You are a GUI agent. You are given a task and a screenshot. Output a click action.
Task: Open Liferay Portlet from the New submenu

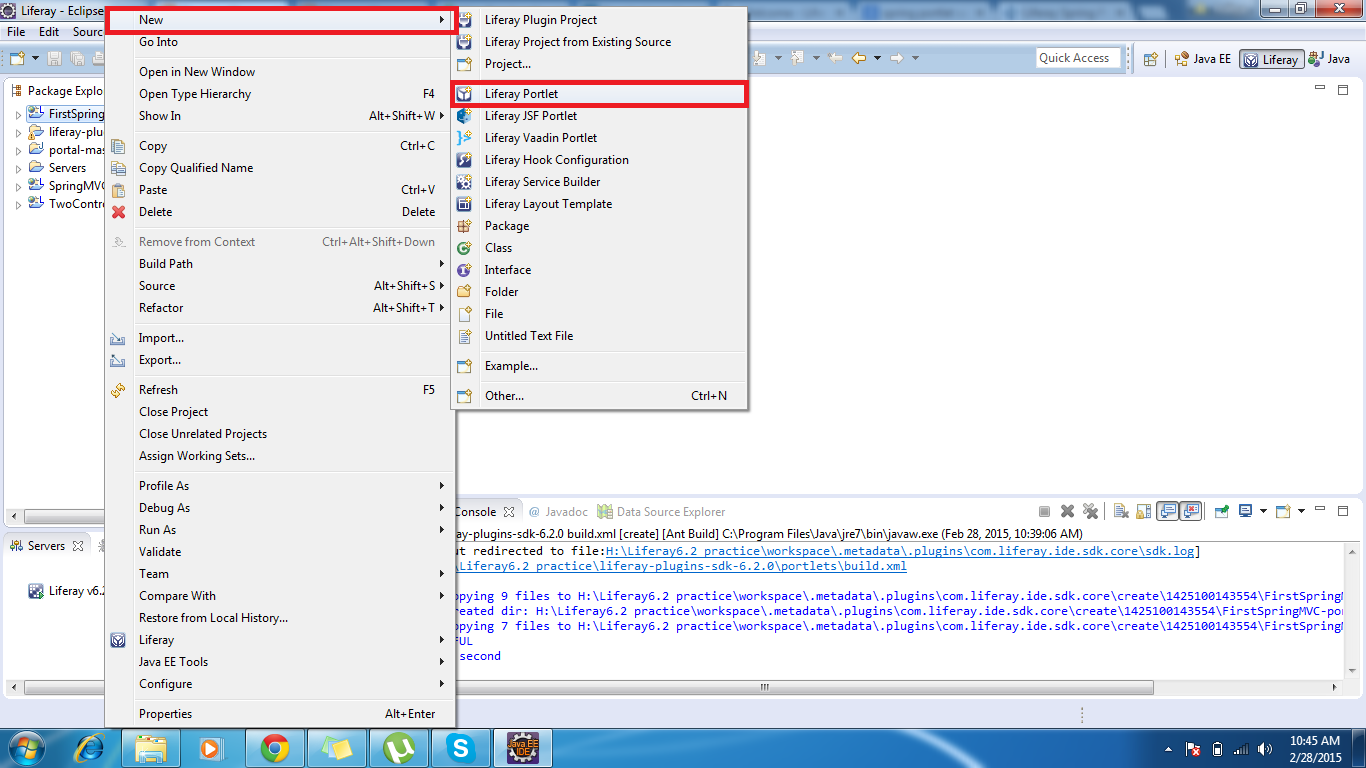(x=599, y=94)
